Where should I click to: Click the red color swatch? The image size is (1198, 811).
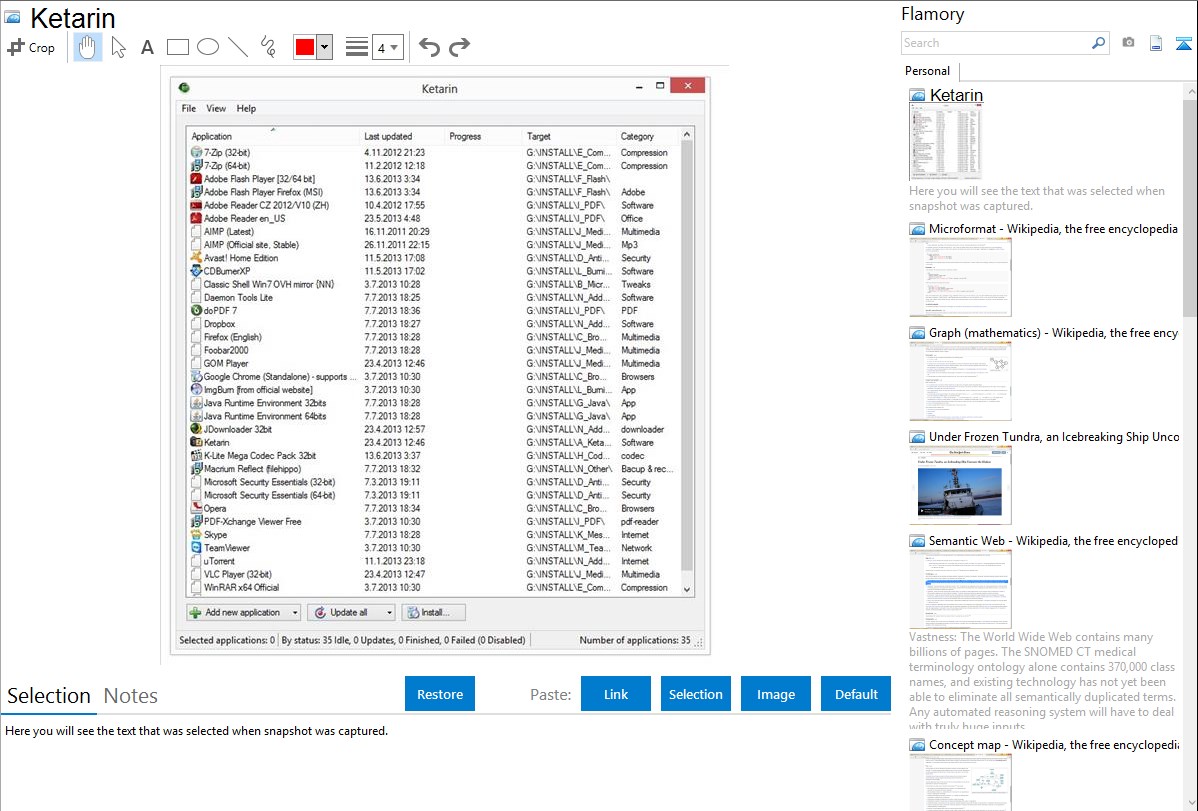click(305, 47)
